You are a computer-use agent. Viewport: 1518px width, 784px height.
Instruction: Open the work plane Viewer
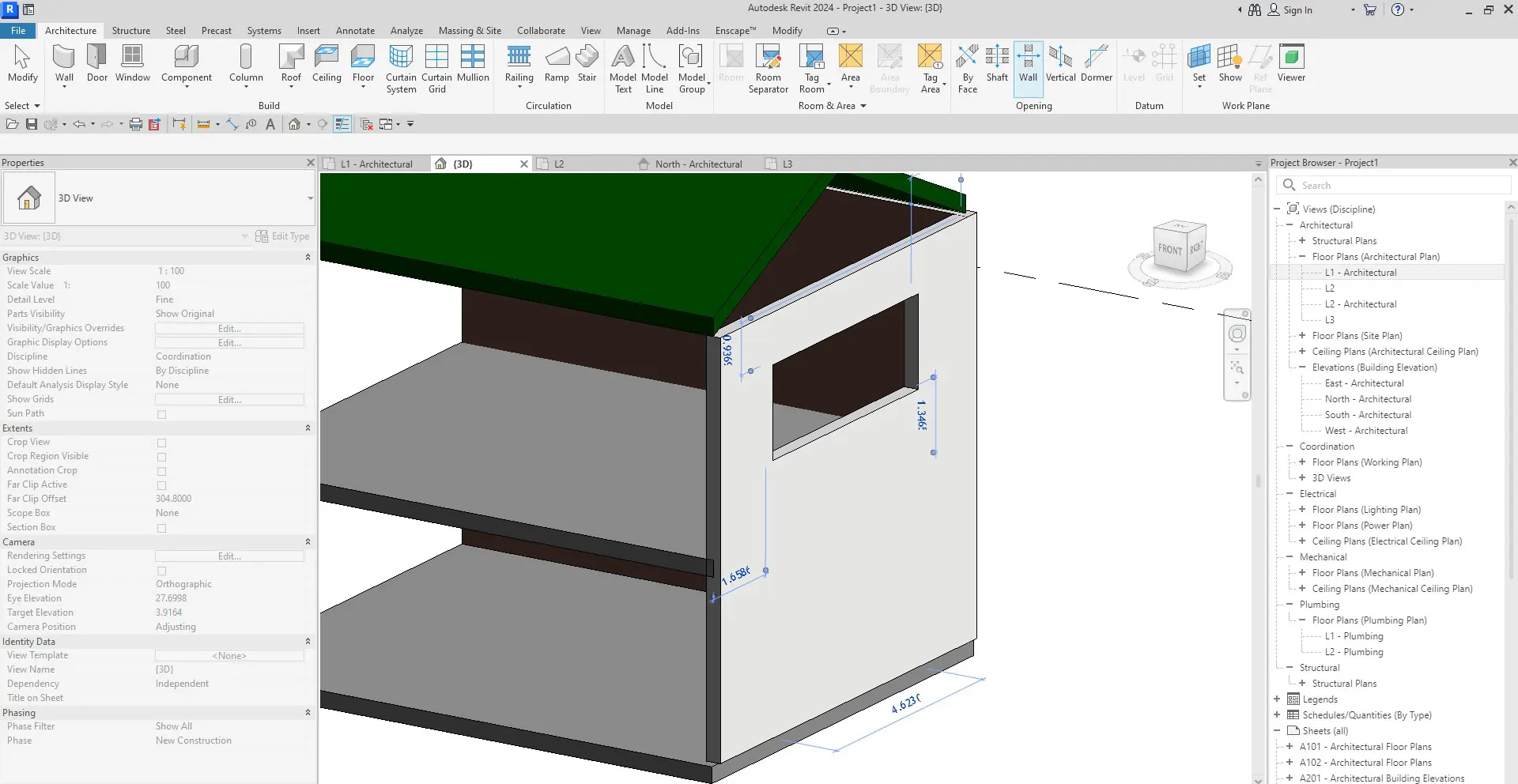point(1291,63)
